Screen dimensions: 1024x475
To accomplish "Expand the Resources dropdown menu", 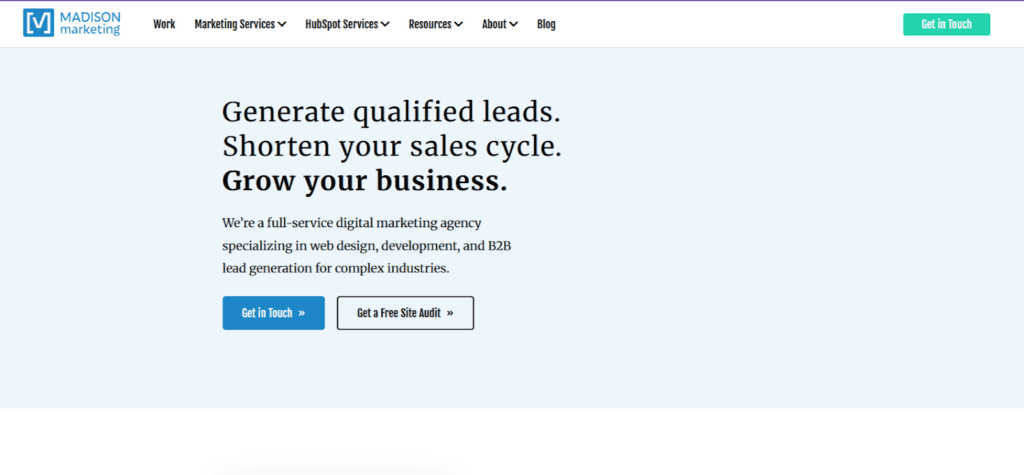I will pos(431,24).
